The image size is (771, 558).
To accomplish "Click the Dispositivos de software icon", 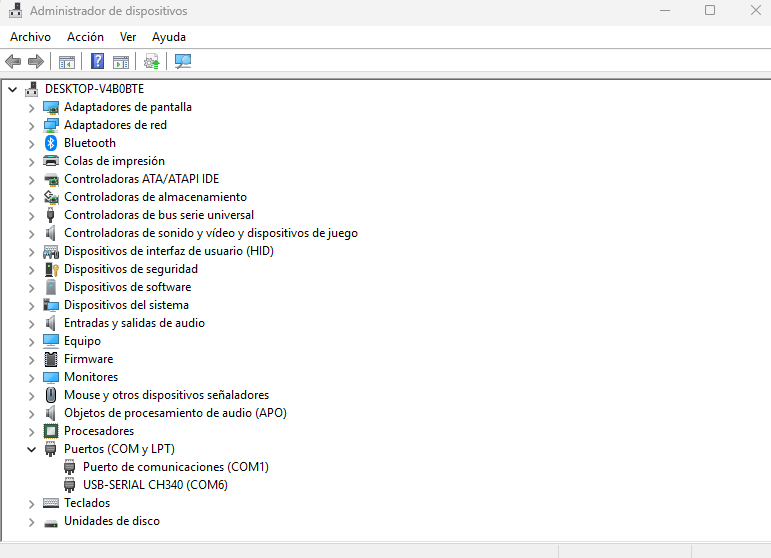I will click(51, 287).
